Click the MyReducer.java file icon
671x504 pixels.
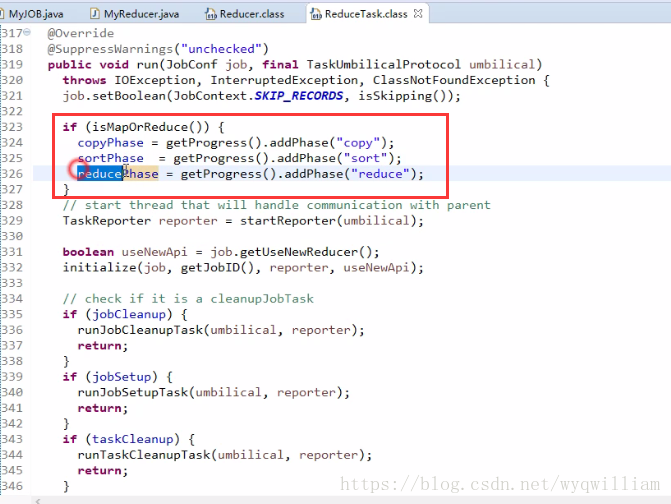click(95, 14)
